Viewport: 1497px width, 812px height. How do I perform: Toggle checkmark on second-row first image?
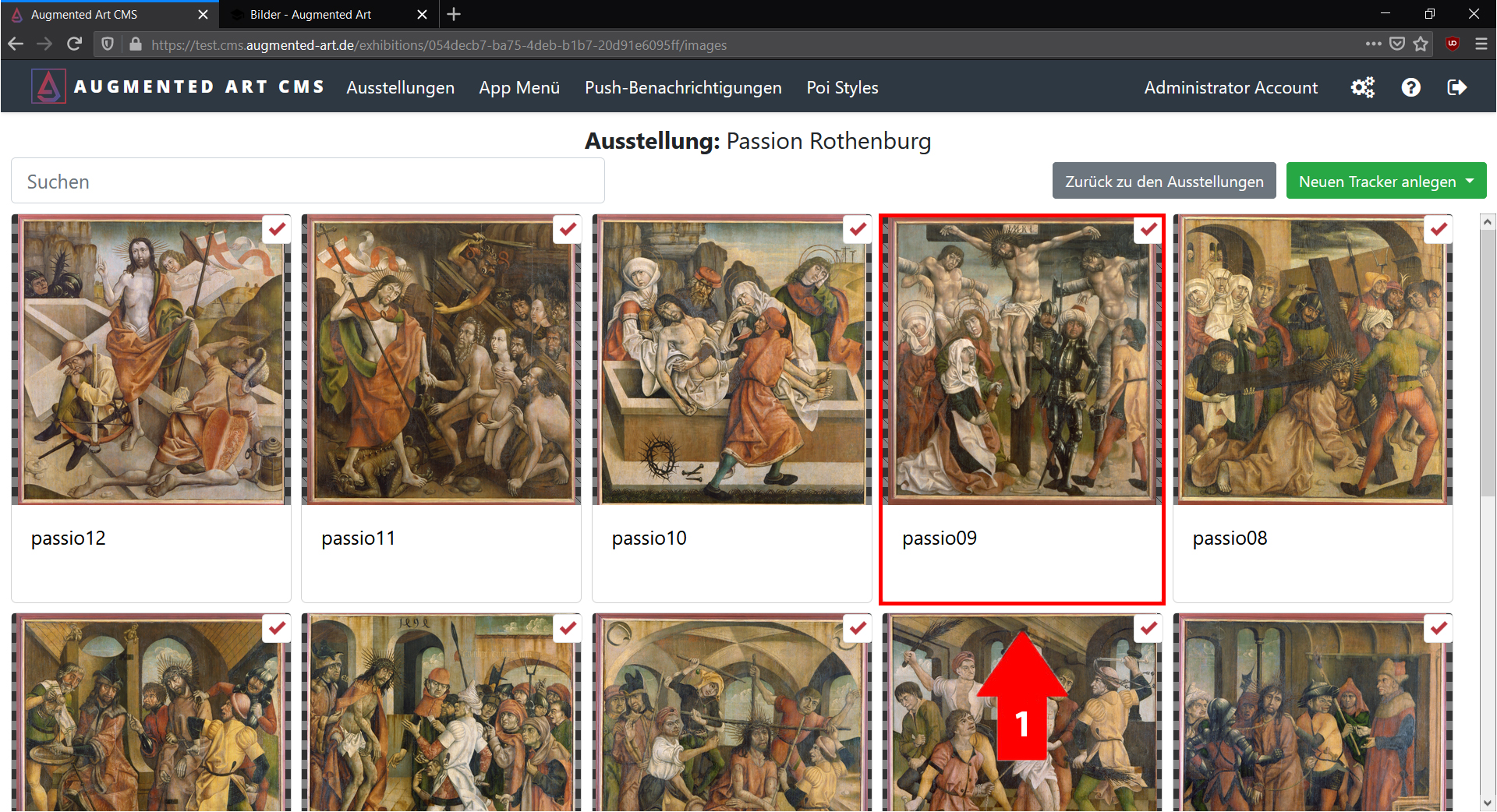(x=277, y=628)
